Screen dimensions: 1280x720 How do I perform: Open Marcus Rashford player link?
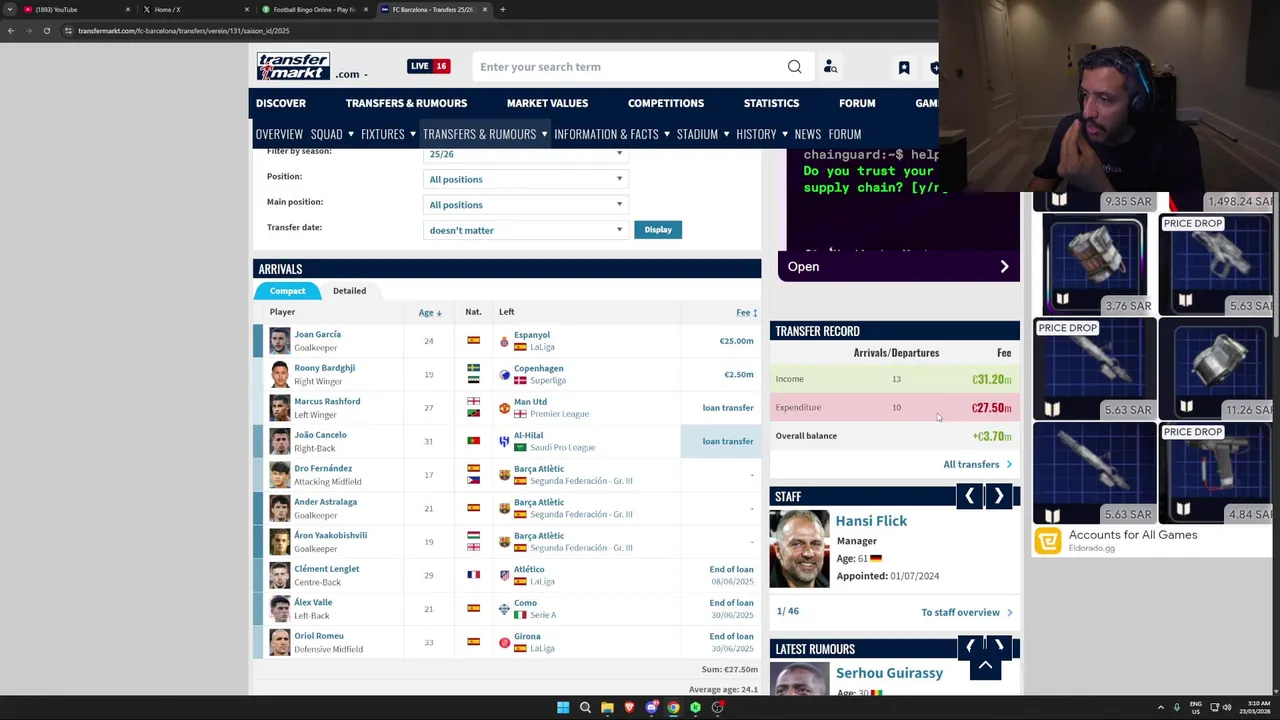point(327,401)
